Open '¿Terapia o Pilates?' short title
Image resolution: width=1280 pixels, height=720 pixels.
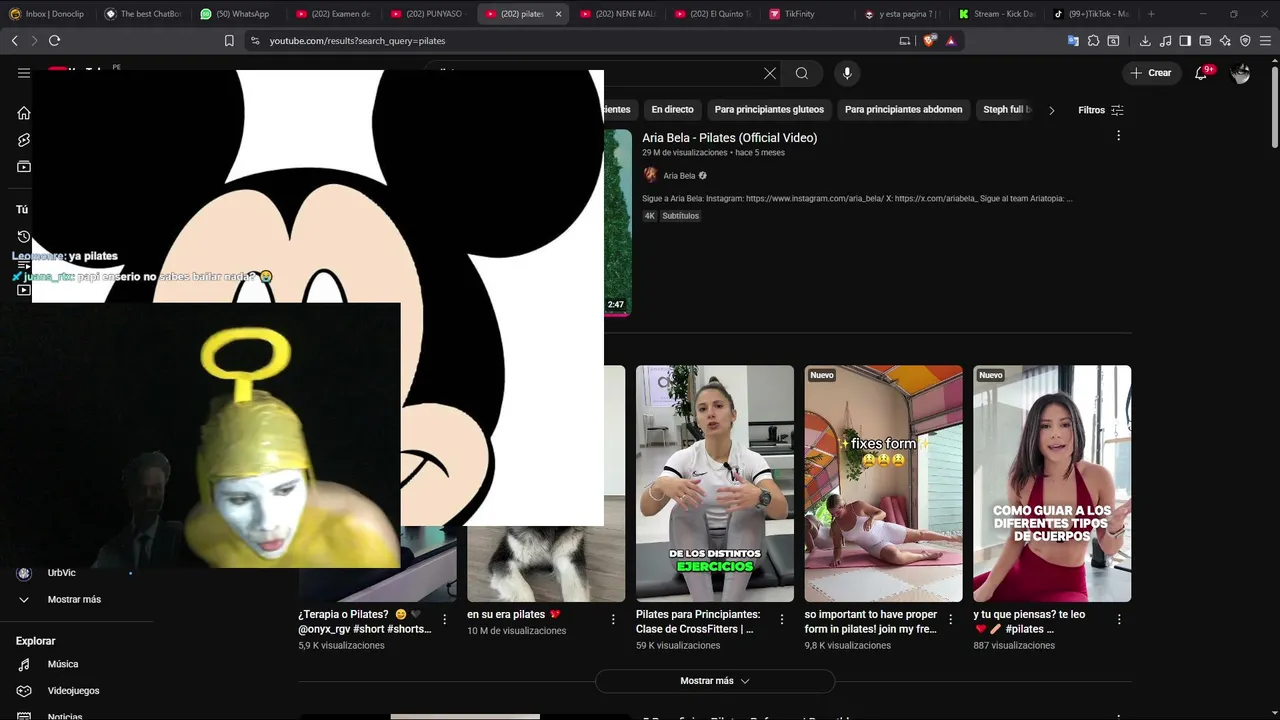tap(364, 622)
